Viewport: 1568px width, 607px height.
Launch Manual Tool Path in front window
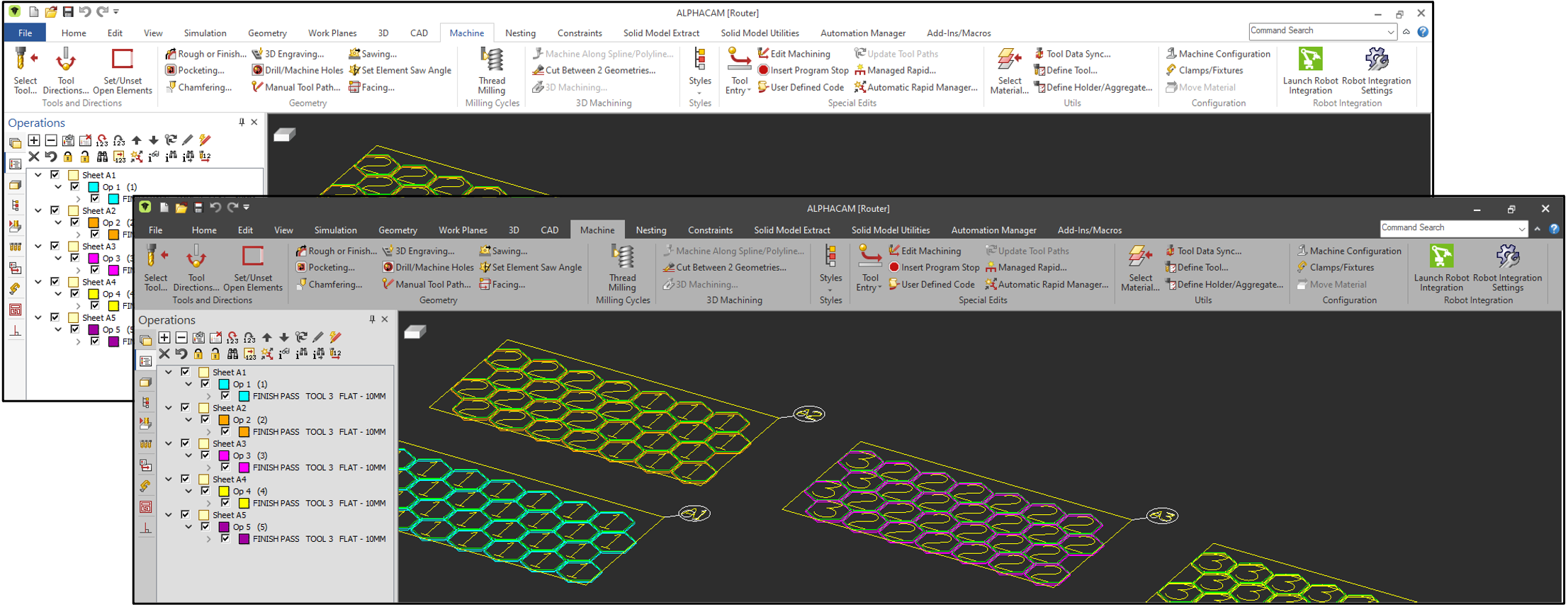427,284
